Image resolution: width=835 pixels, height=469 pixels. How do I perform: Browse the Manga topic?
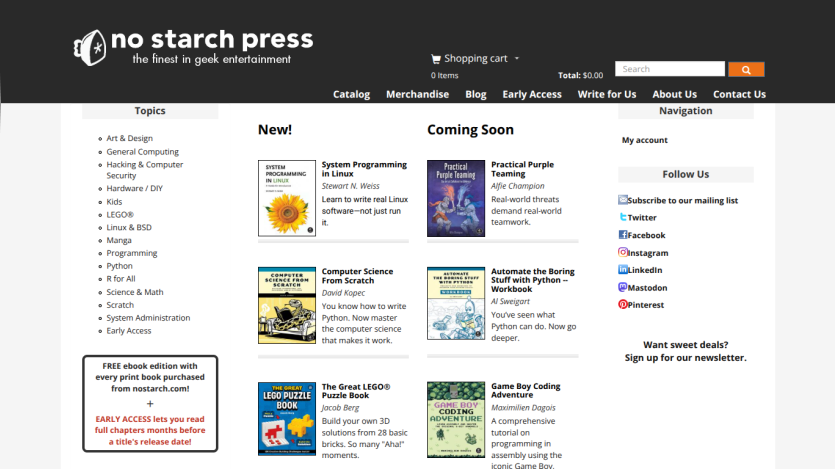pos(119,240)
